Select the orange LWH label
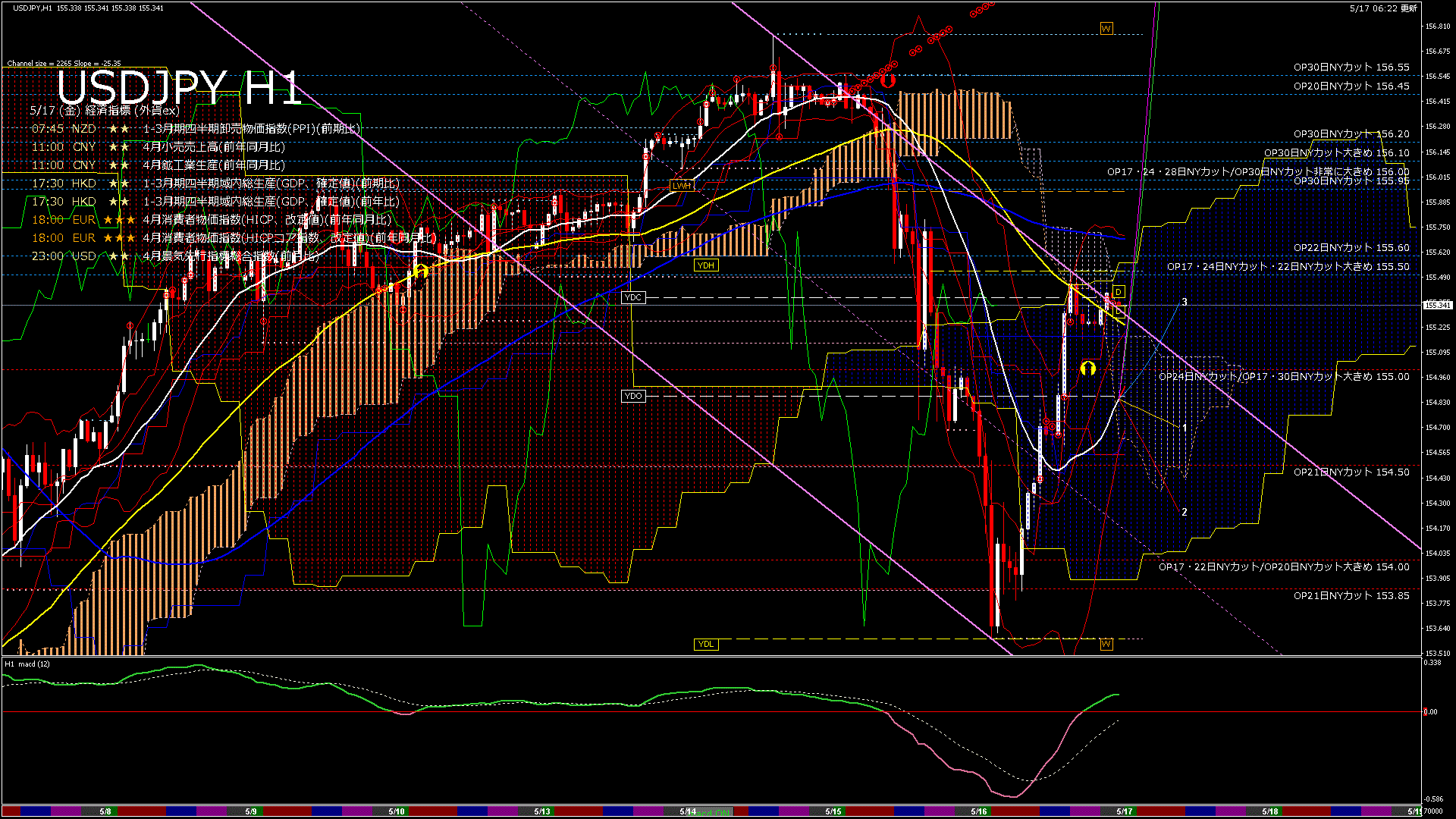Viewport: 1456px width, 819px height. 682,185
